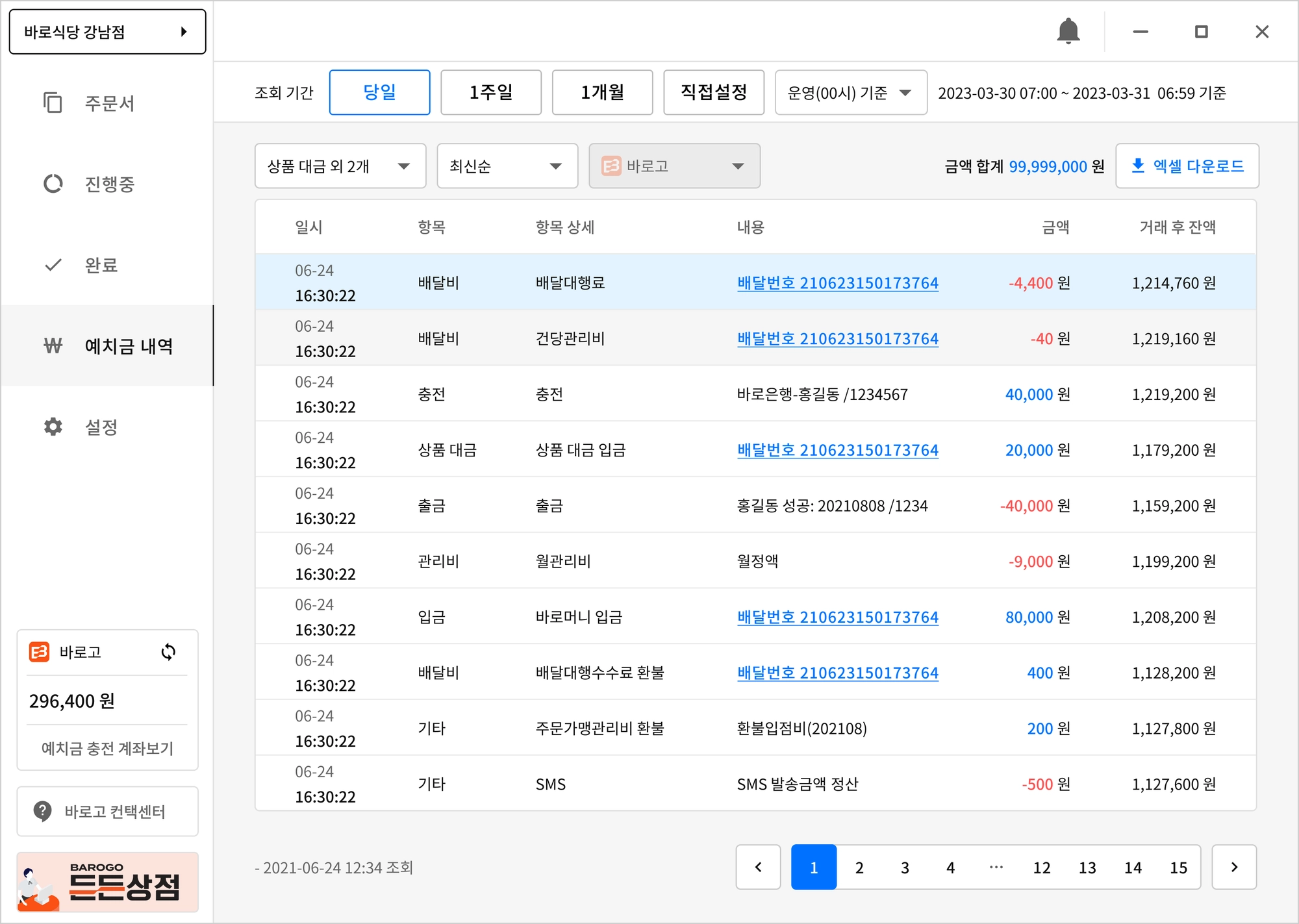Open 주문서 orders section in sidebar
This screenshot has height=924, width=1299.
tap(108, 103)
